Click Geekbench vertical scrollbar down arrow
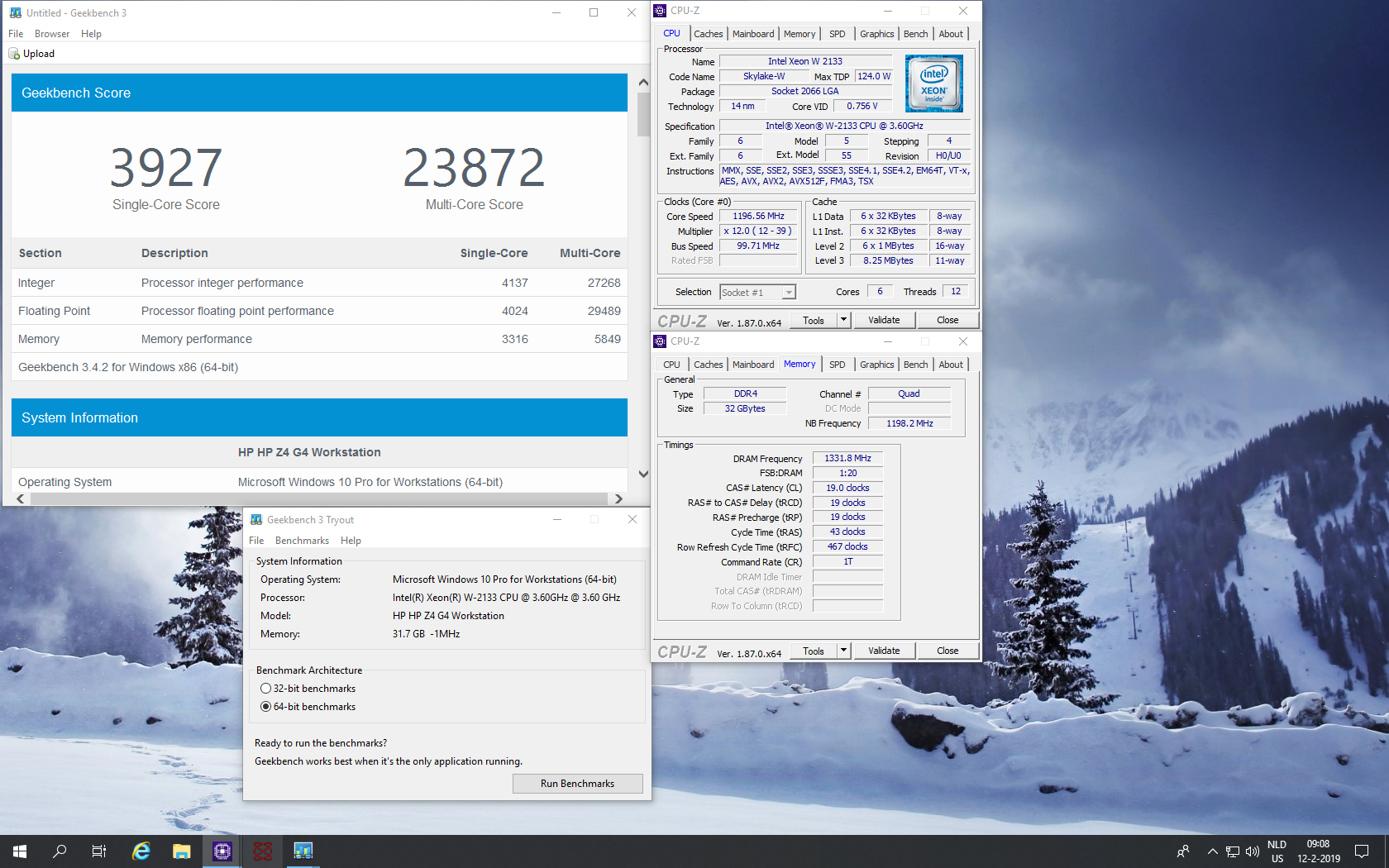This screenshot has width=1389, height=868. coord(643,475)
